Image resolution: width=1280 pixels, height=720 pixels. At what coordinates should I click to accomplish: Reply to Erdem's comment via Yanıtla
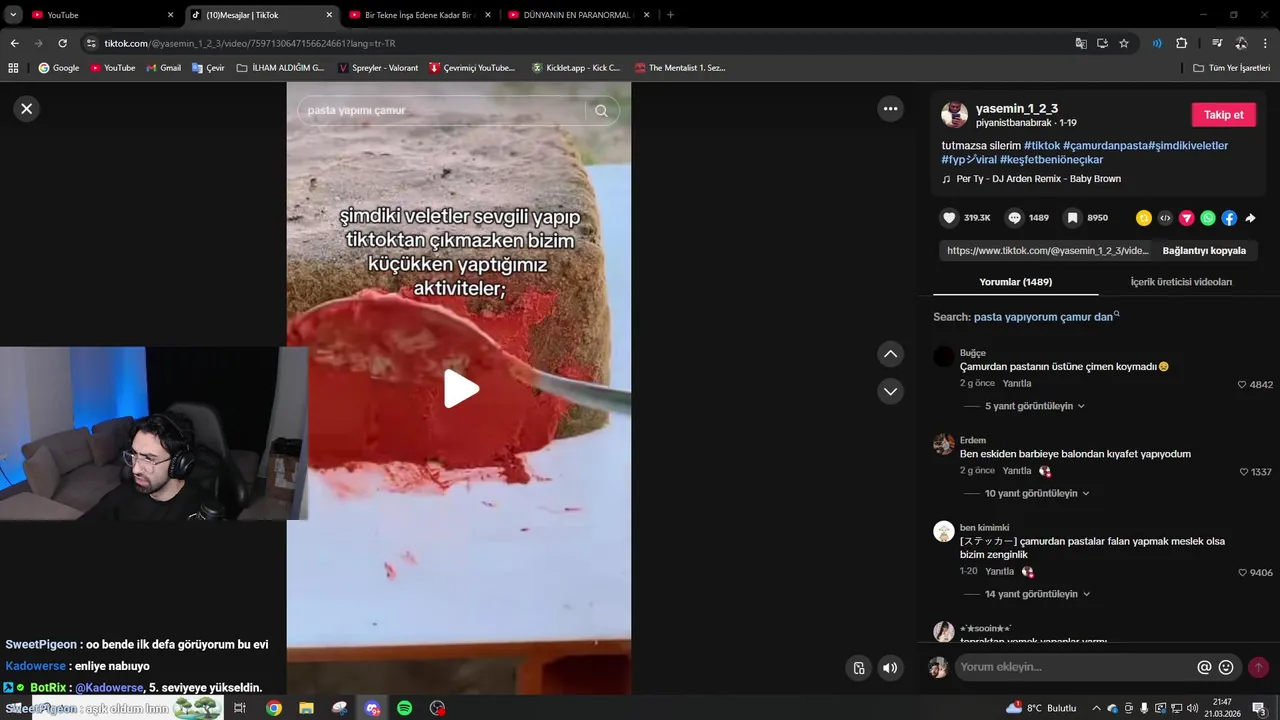tap(1017, 471)
